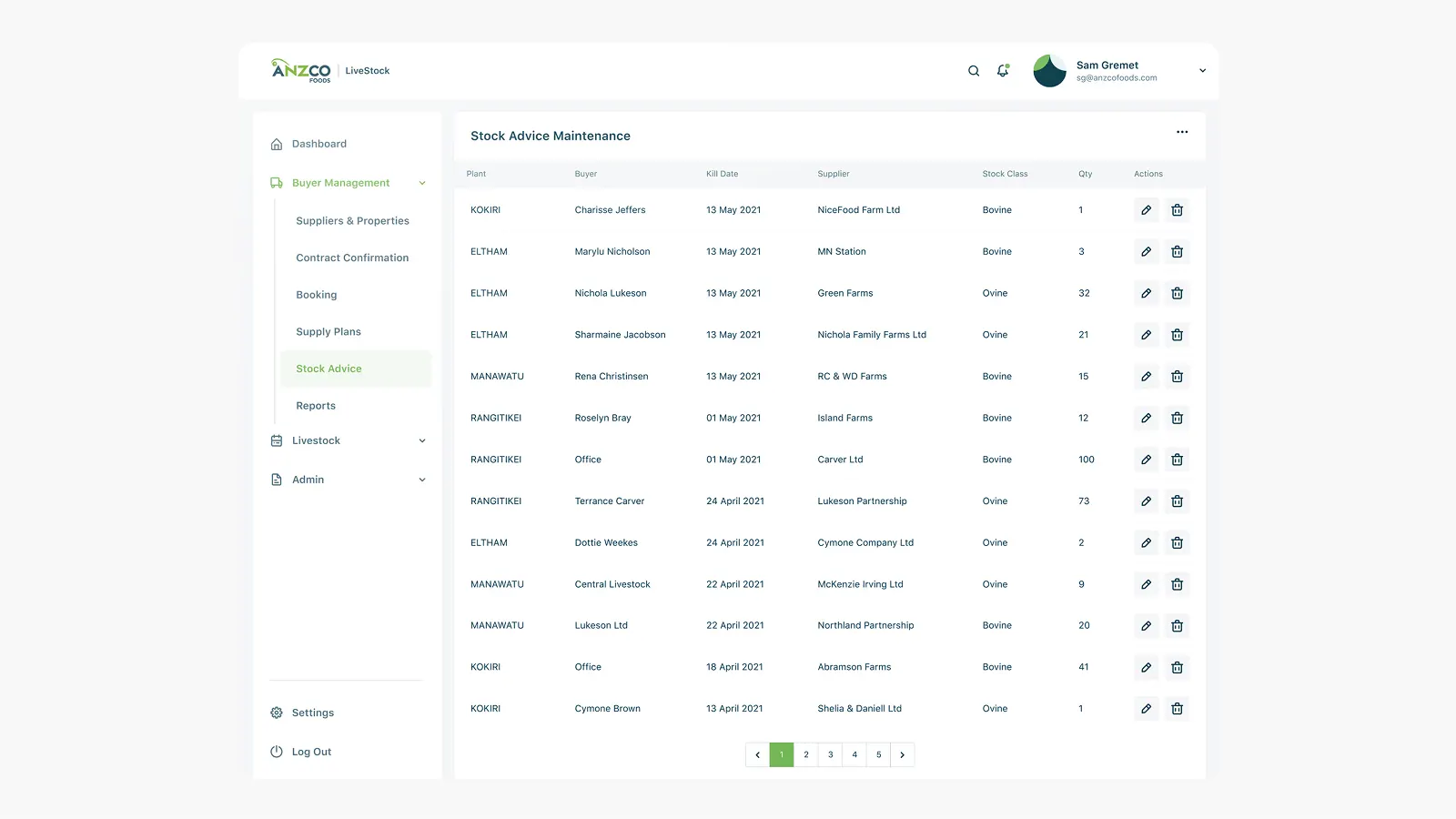Image resolution: width=1456 pixels, height=819 pixels.
Task: Delete the Nichola Lukeson row
Action: [x=1177, y=293]
